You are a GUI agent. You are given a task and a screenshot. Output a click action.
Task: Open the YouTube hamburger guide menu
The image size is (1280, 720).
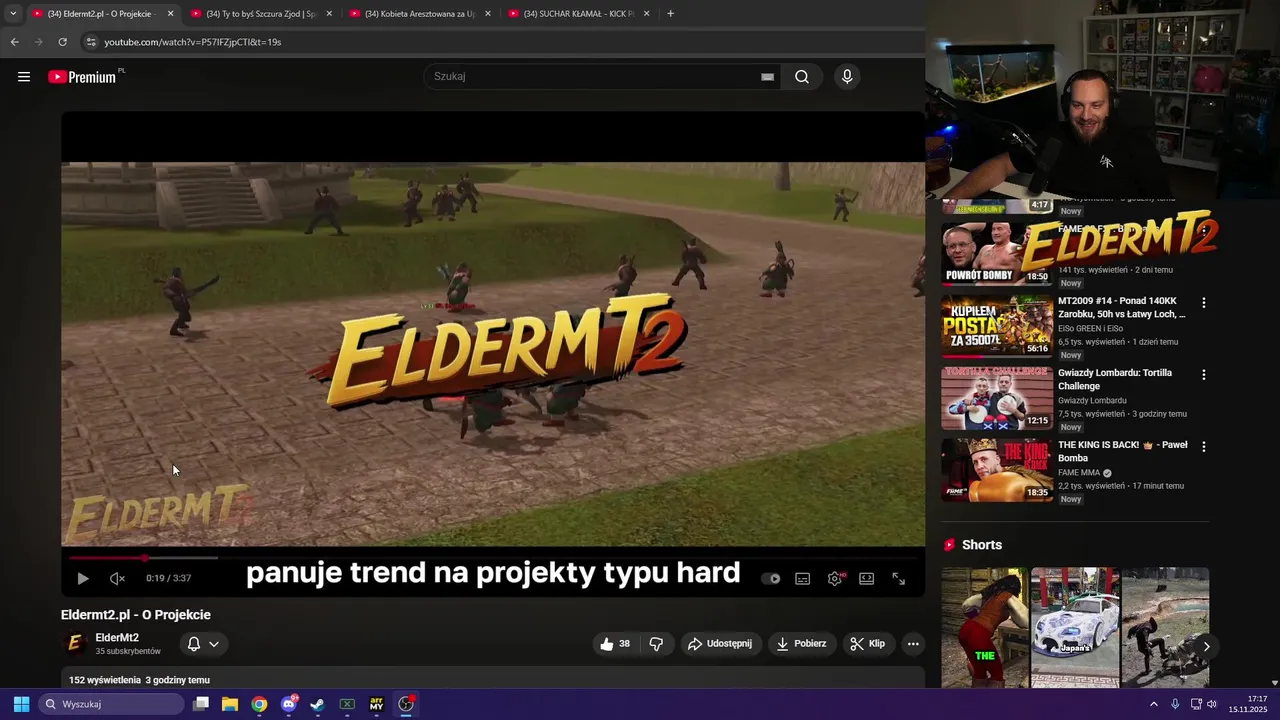coord(24,77)
